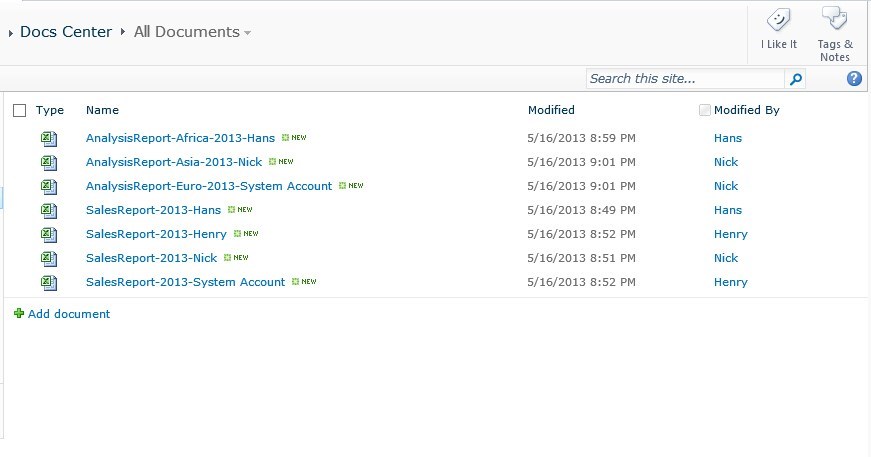Click Excel icon for SalesReport-2013-Henry
This screenshot has width=871, height=457.
(49, 234)
